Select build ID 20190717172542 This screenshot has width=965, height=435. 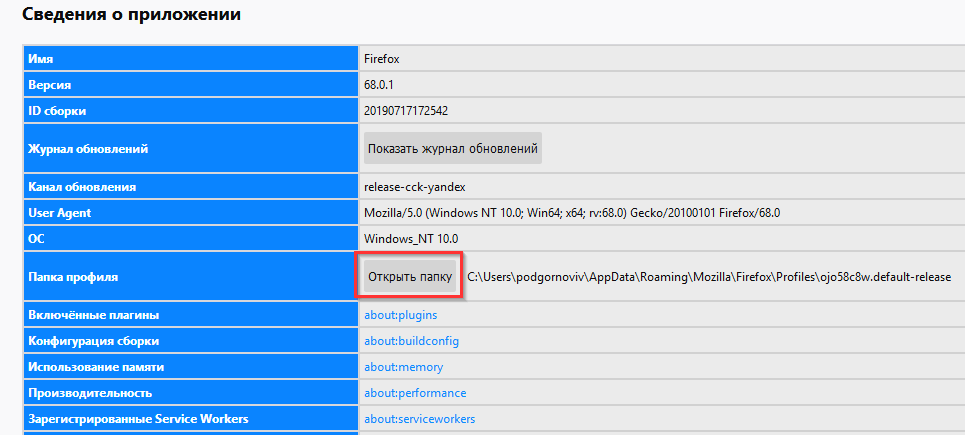[406, 111]
